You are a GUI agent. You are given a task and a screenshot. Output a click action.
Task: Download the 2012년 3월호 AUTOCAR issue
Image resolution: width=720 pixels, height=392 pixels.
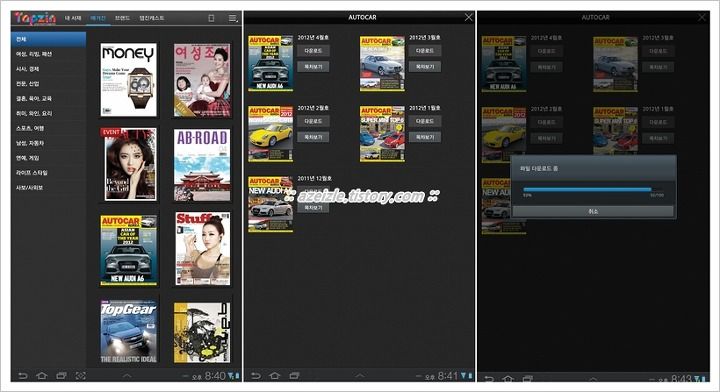pyautogui.click(x=425, y=50)
